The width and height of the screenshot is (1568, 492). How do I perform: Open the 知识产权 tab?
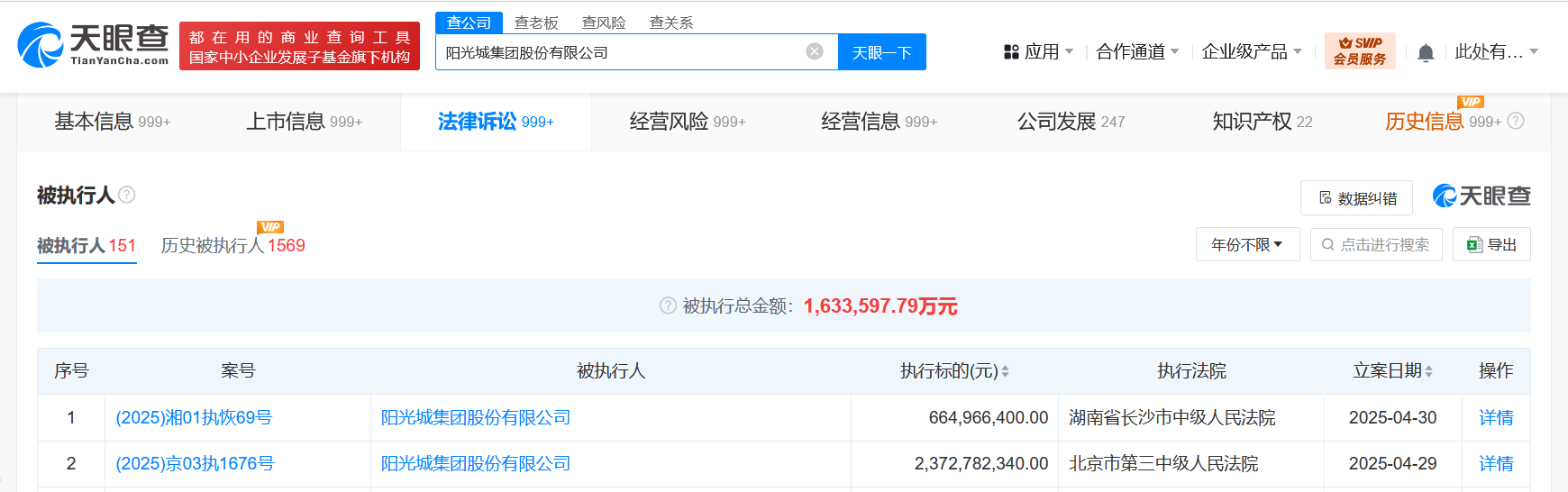click(1263, 122)
